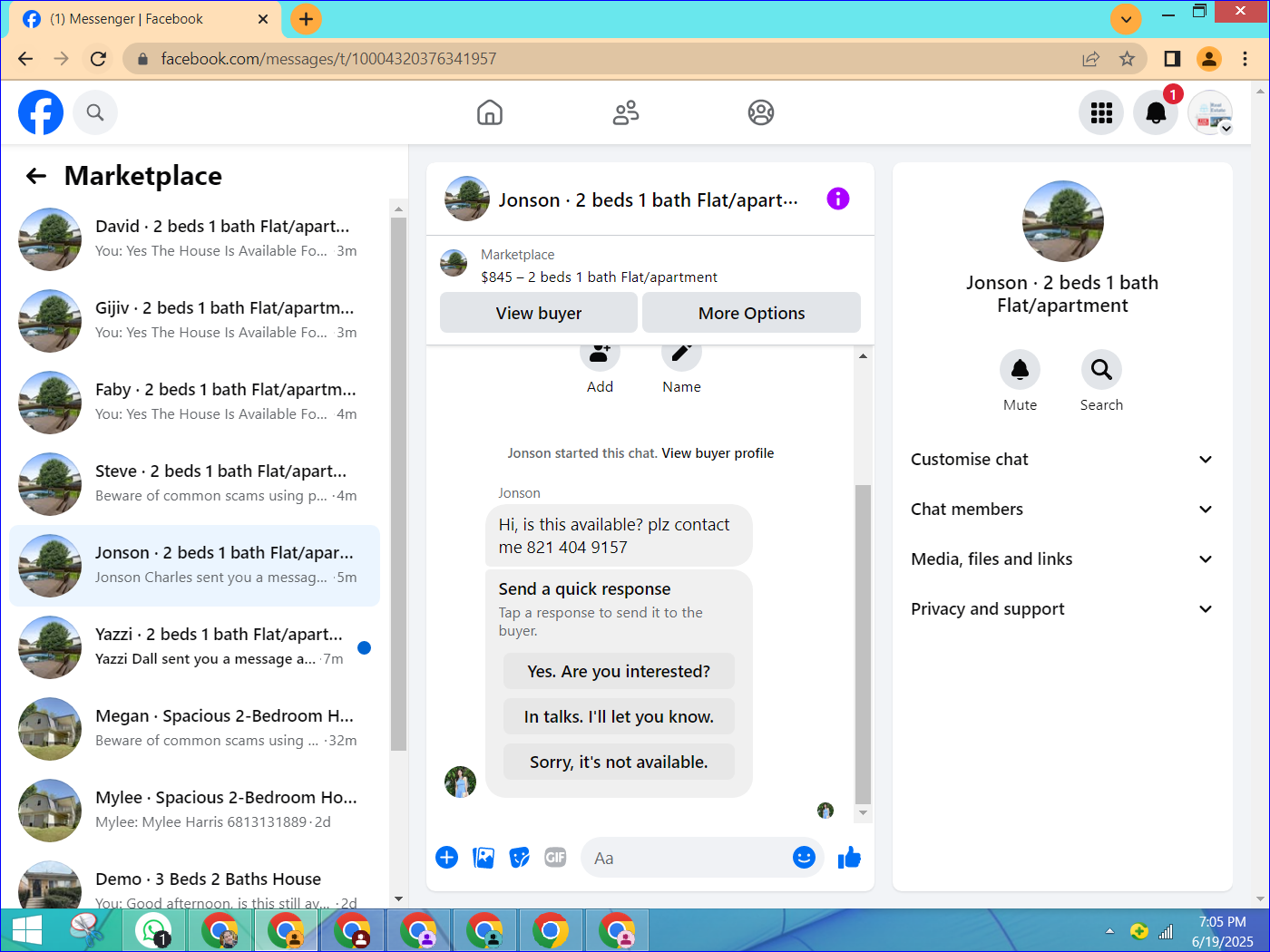The image size is (1270, 952).
Task: Click the browser back arrow
Action: [25, 59]
